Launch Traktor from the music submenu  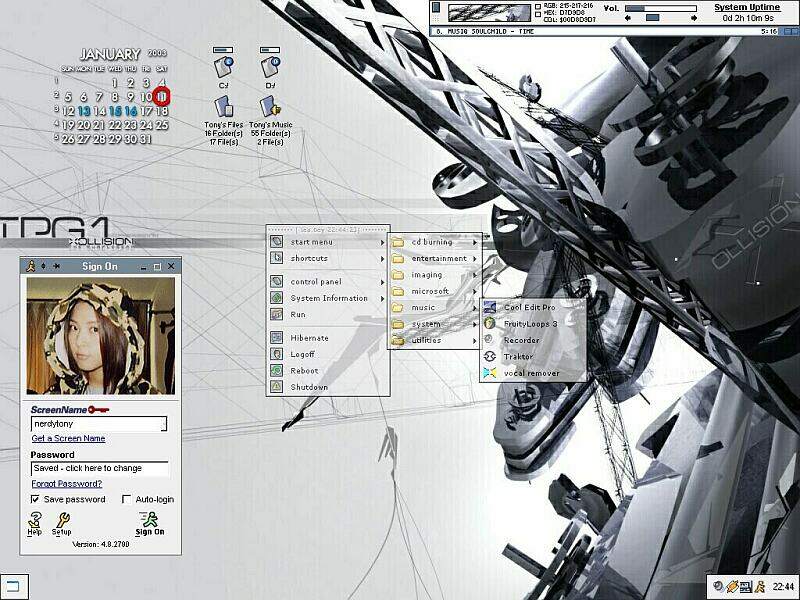pos(518,357)
